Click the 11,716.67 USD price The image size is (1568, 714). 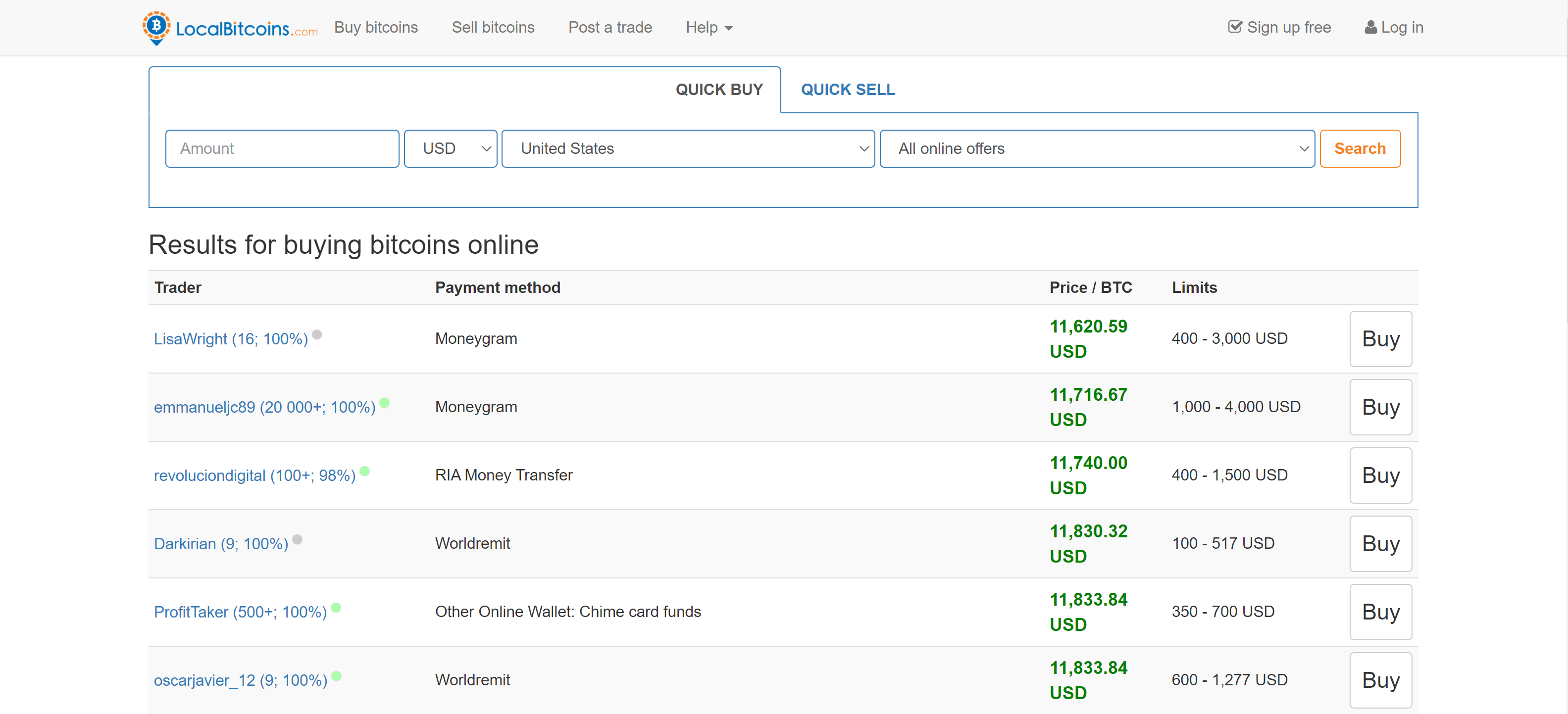1088,407
